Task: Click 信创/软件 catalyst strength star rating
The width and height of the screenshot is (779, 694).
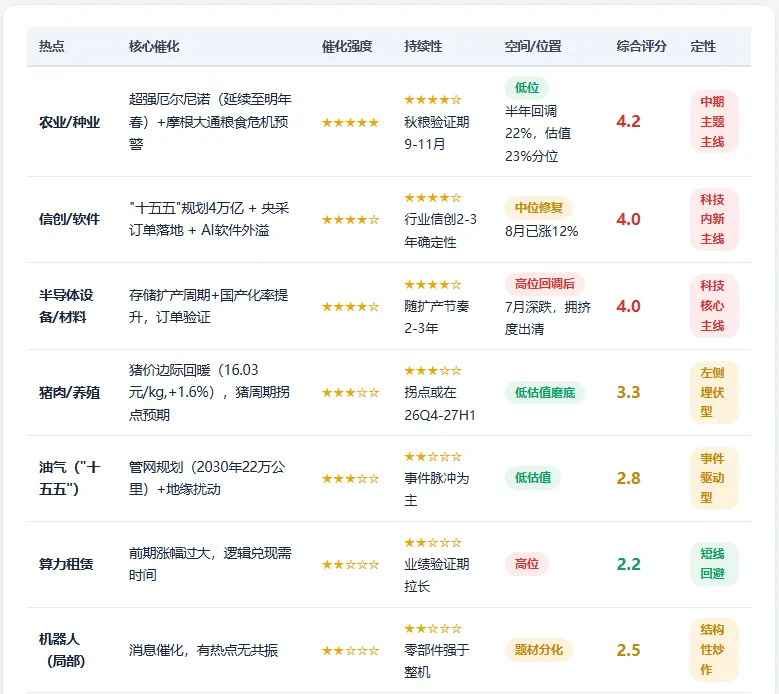Action: 350,219
